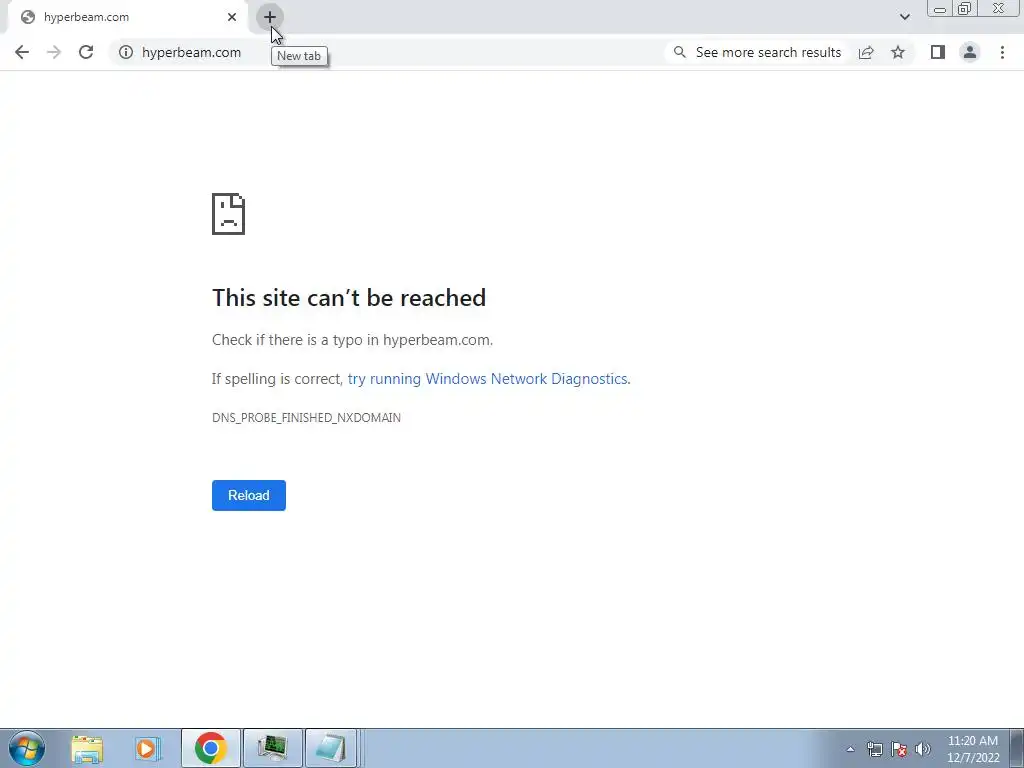
Task: Launch Windows Media Player from taskbar
Action: pos(148,748)
